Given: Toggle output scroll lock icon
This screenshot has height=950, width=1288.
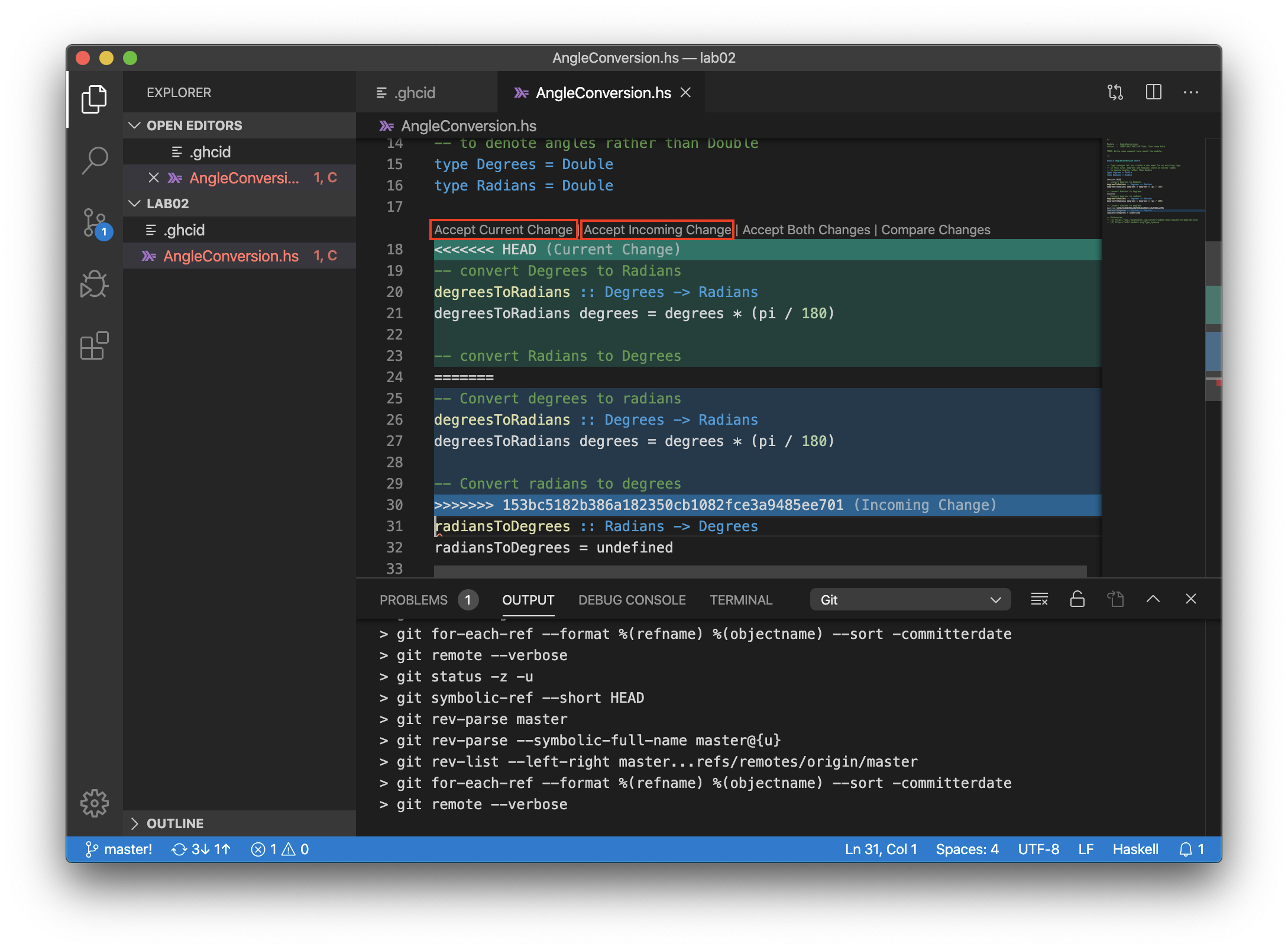Looking at the screenshot, I should [1077, 599].
